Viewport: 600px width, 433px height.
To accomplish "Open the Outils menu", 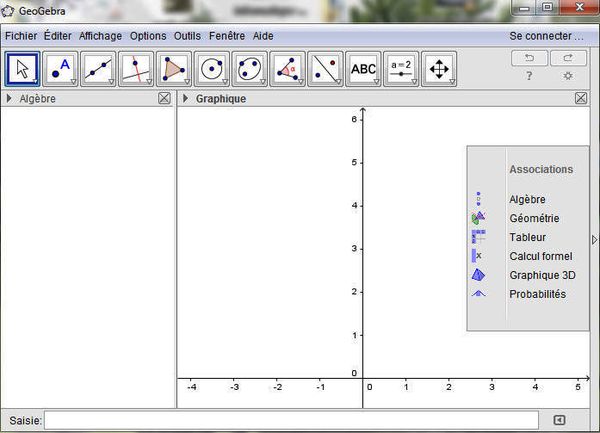I will [x=188, y=36].
